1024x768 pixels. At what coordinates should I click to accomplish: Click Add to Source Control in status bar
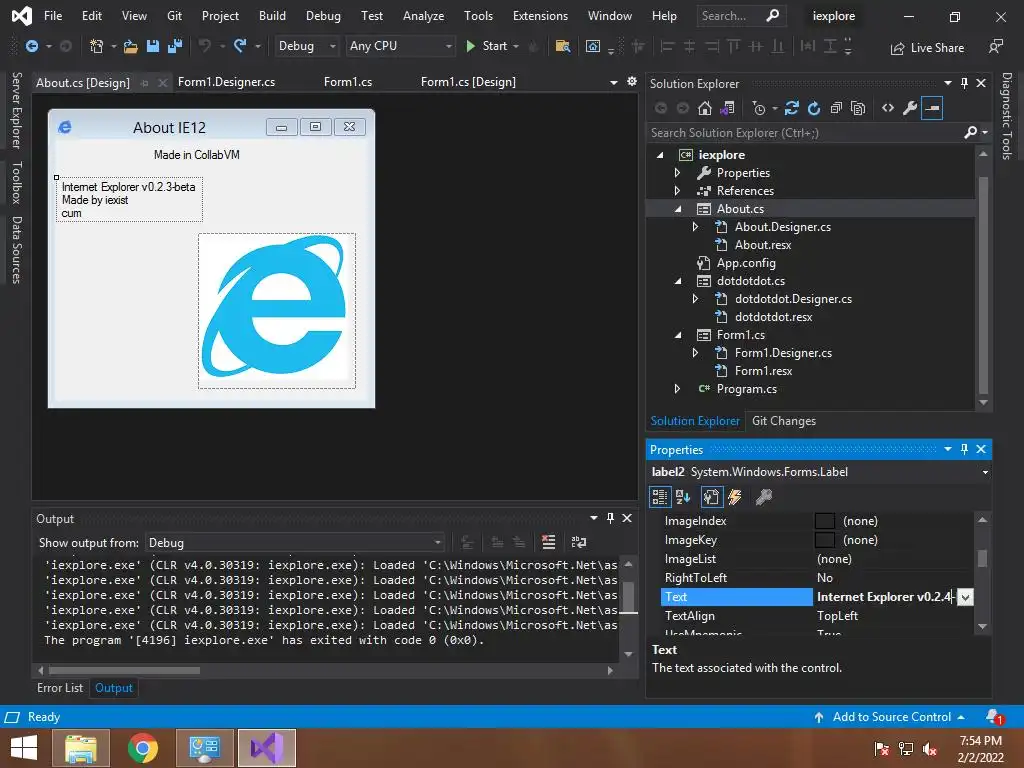(x=889, y=717)
